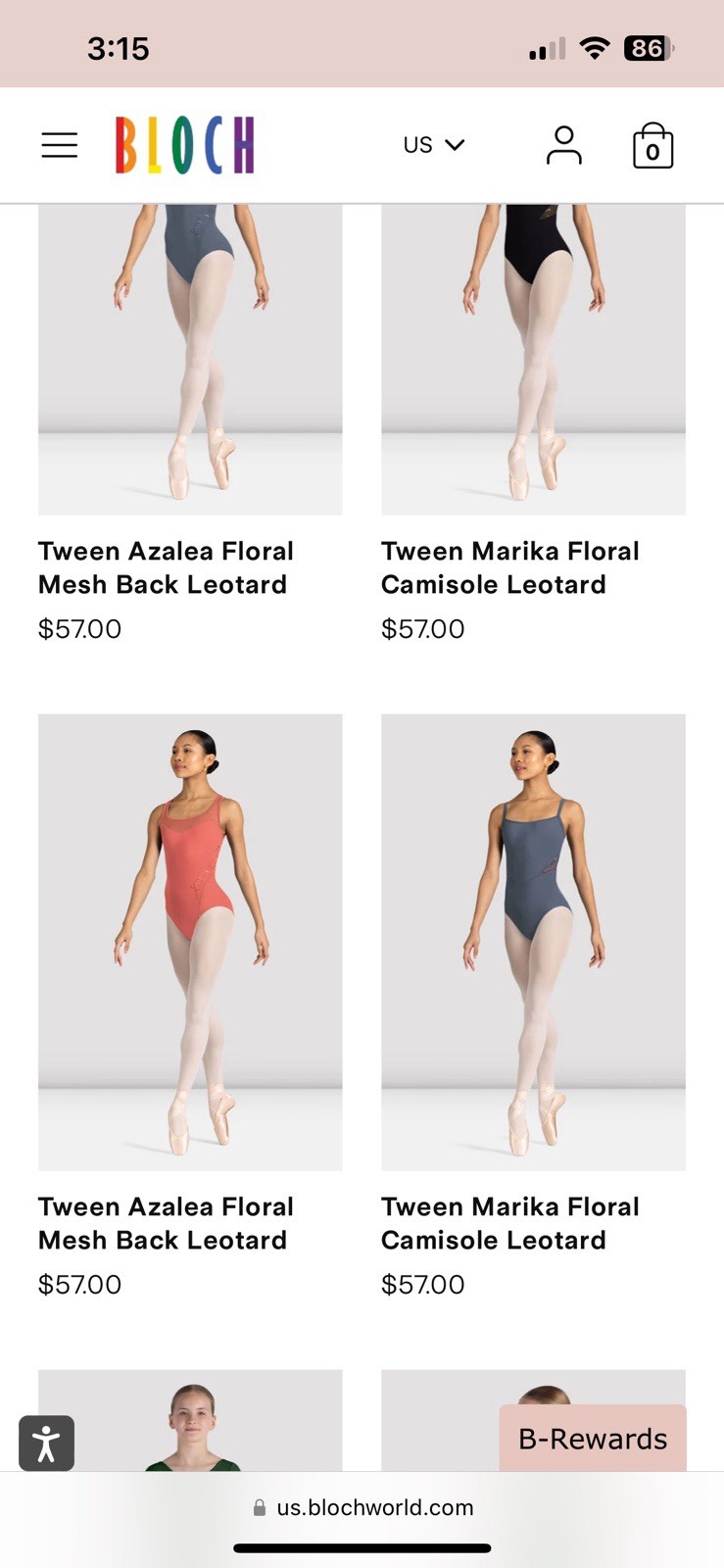The width and height of the screenshot is (724, 1568).
Task: Open the green leotard product thumbnail
Action: coord(190,1421)
